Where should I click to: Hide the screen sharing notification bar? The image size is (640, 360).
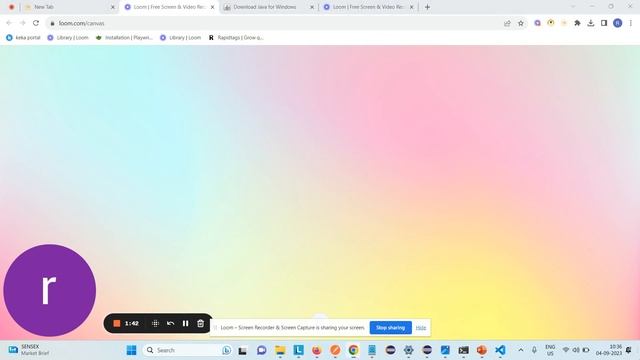421,328
